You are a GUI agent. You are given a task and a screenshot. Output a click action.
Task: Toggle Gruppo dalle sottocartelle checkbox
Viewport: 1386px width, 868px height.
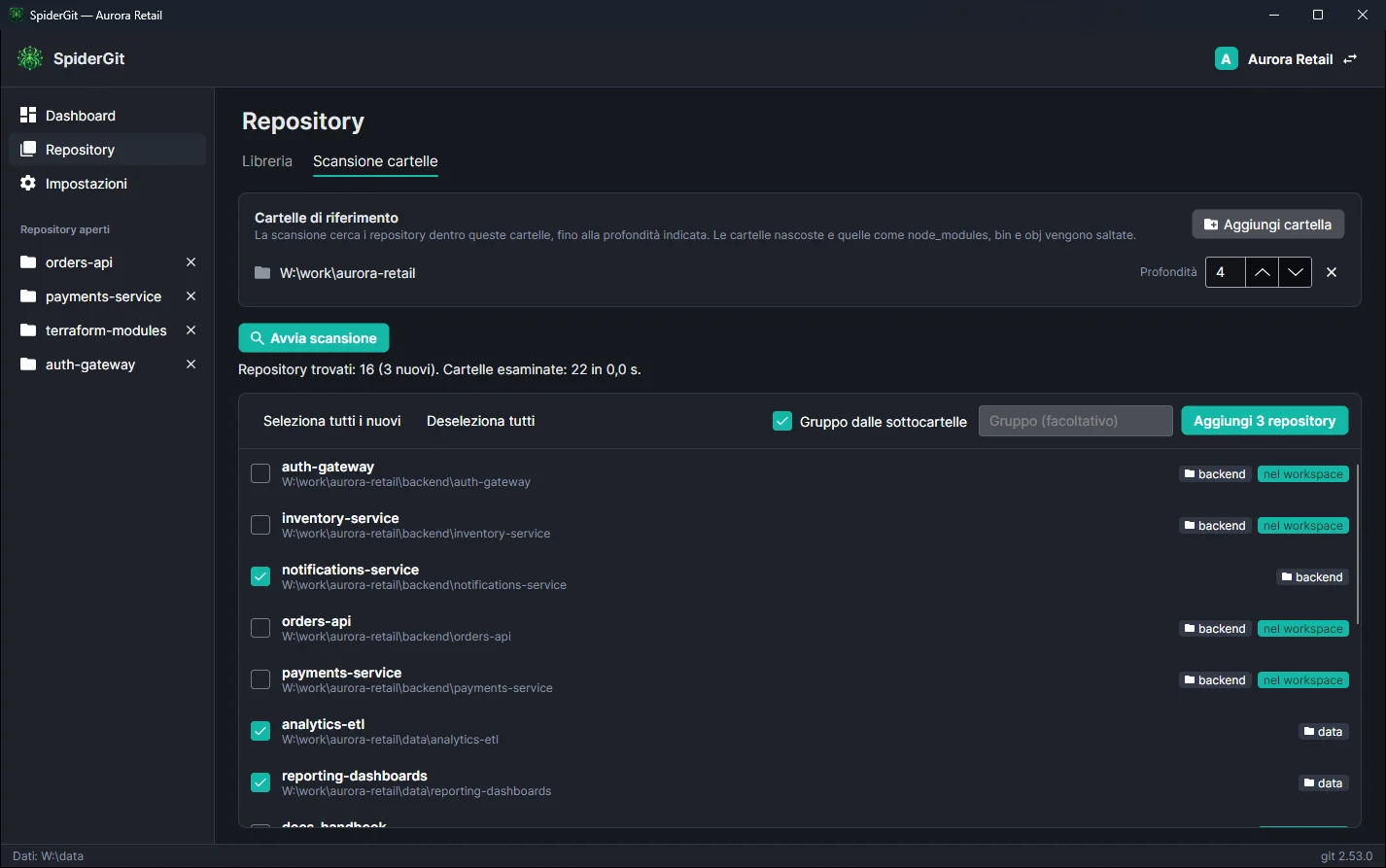click(x=782, y=421)
